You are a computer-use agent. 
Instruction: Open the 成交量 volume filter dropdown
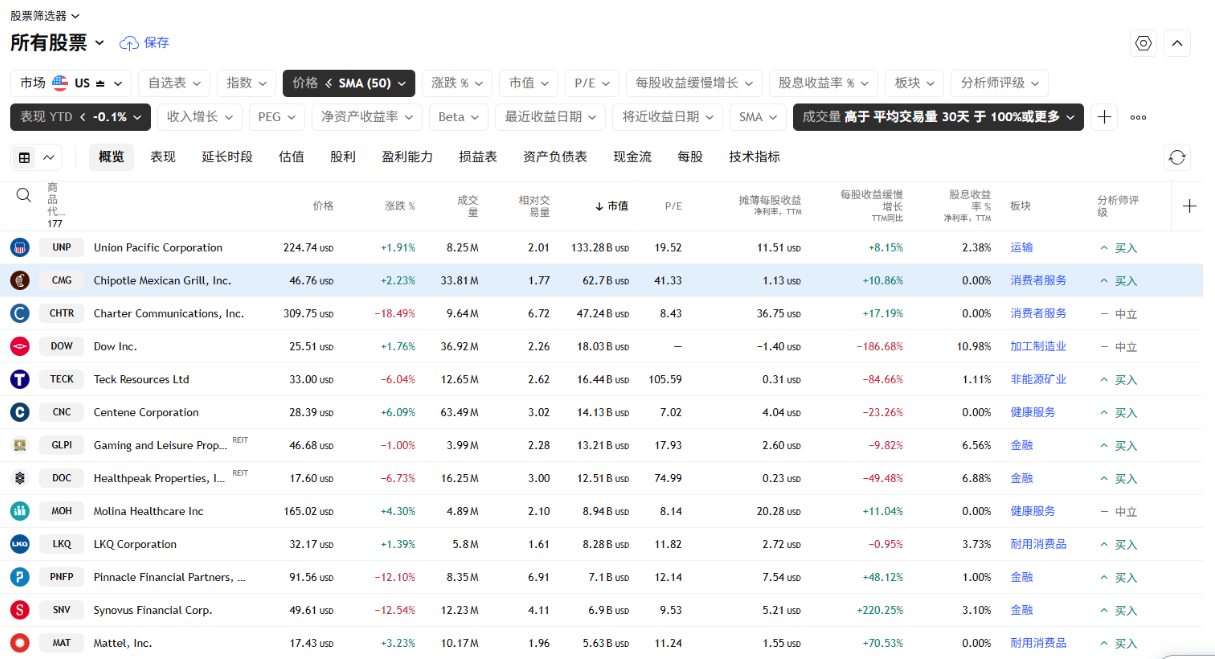coord(938,117)
